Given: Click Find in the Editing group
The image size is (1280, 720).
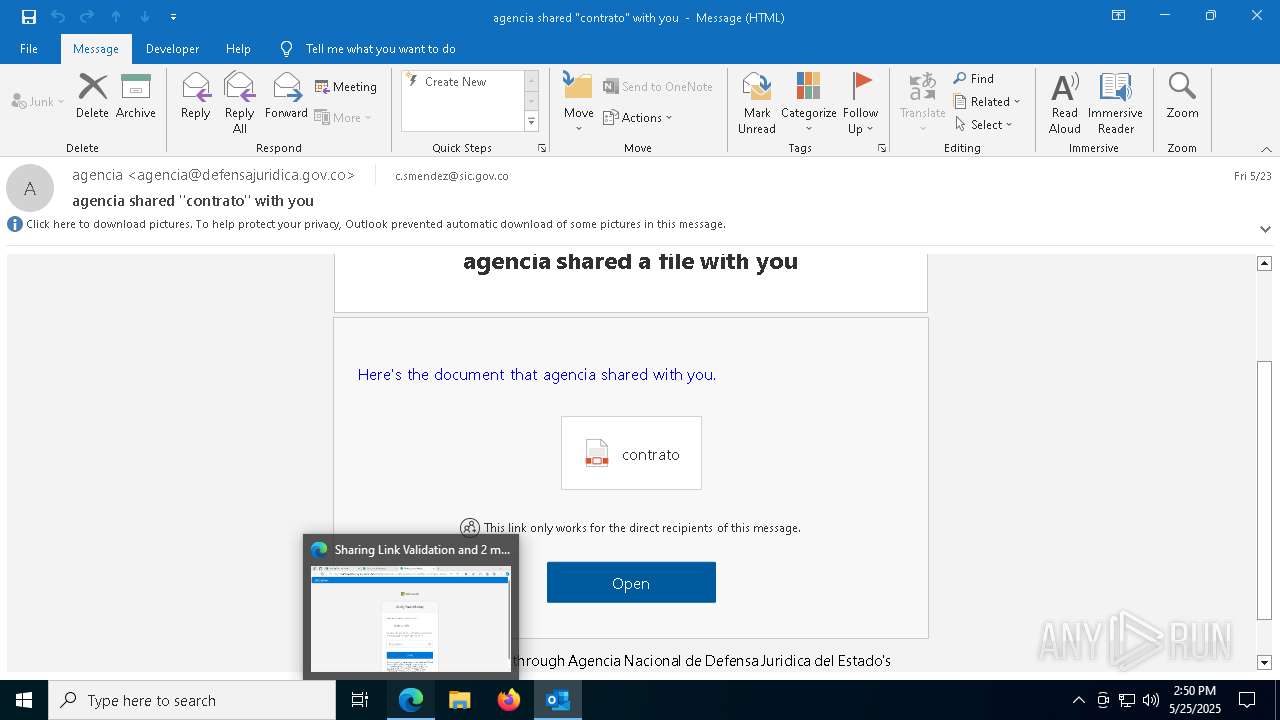Looking at the screenshot, I should click(974, 78).
